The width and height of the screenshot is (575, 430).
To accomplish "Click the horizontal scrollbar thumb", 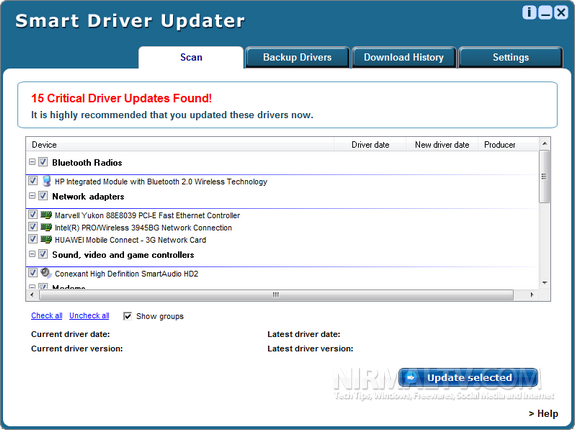I will click(276, 295).
